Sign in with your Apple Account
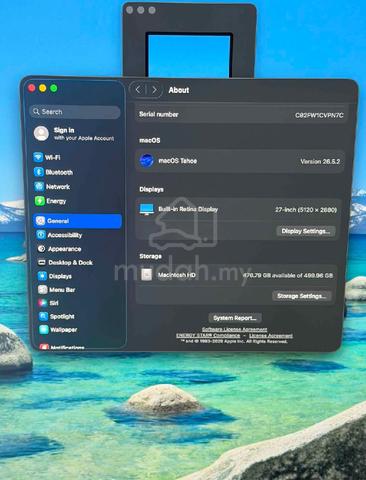Viewport: 366px width, 480px height. 74,134
